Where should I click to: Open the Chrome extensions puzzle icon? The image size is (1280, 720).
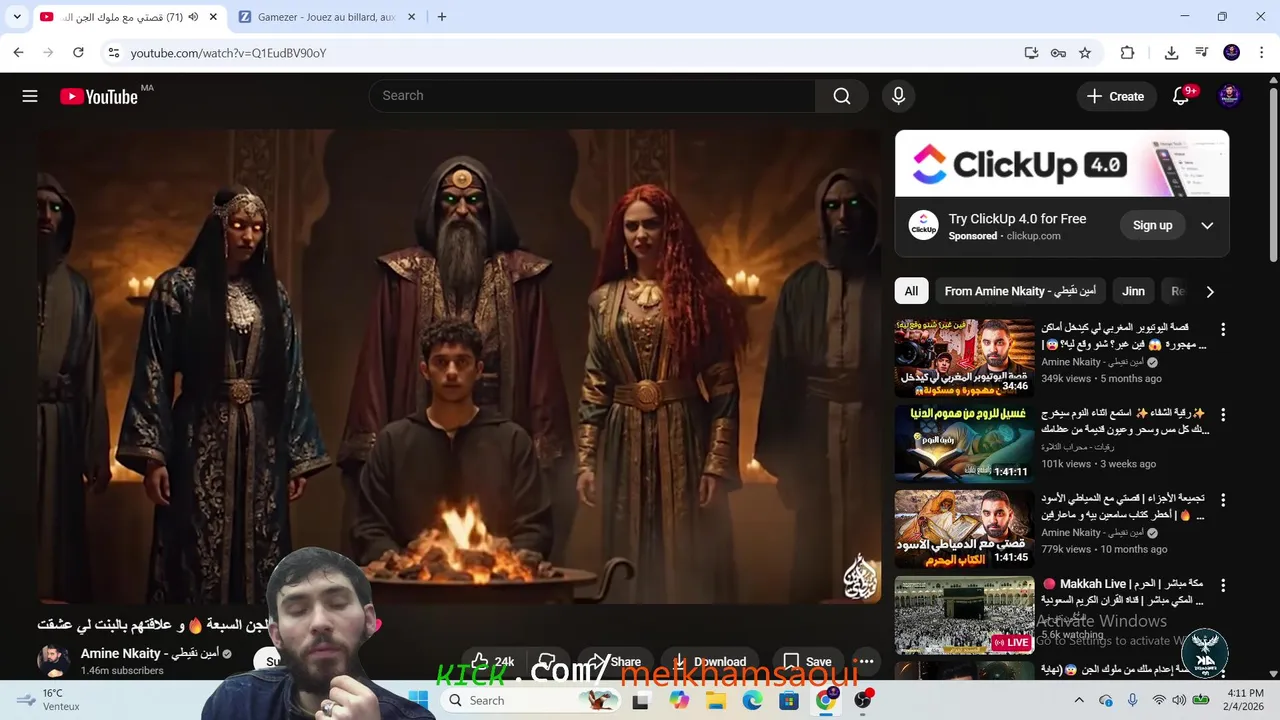[x=1127, y=53]
